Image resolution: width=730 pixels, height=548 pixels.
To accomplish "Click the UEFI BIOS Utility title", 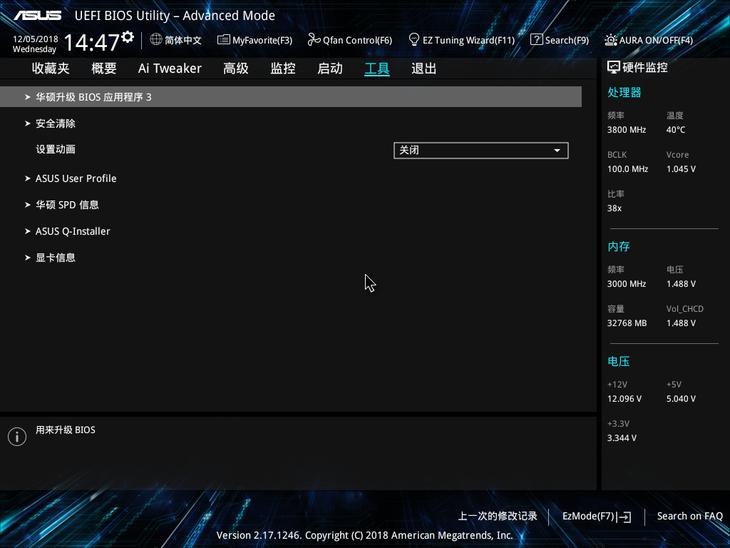I will (x=175, y=15).
